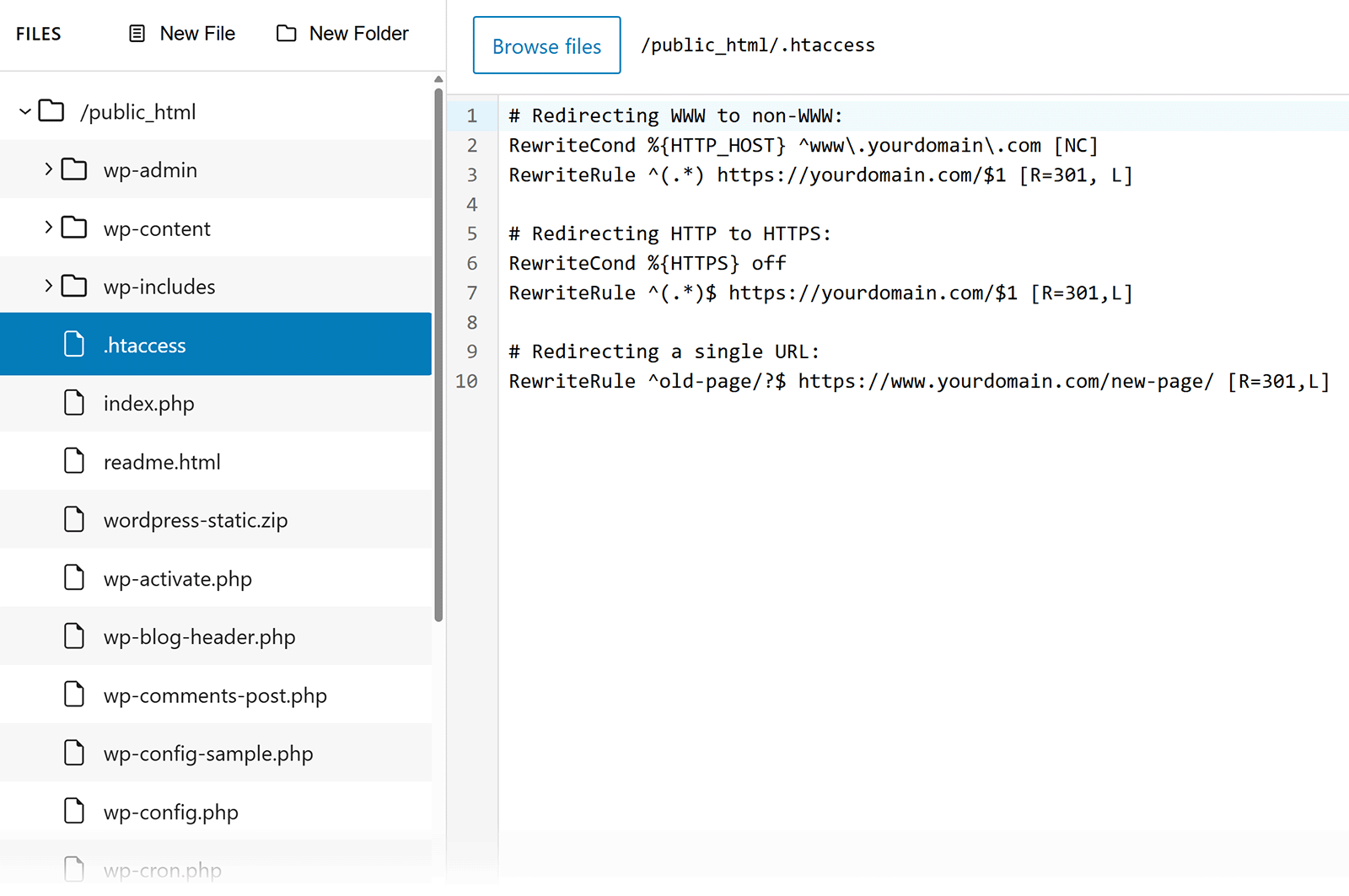Click the wp-blog-header.php file icon
The width and height of the screenshot is (1349, 896).
click(x=74, y=636)
